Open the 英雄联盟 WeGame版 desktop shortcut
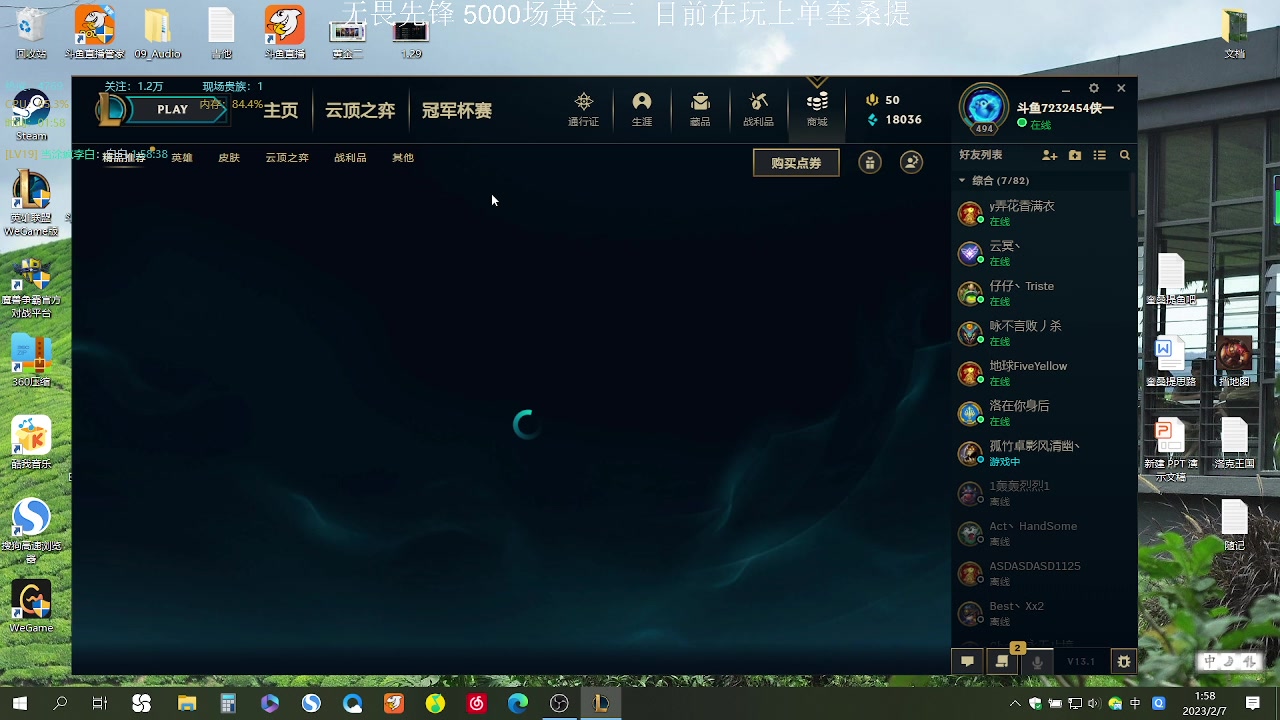 tap(31, 204)
